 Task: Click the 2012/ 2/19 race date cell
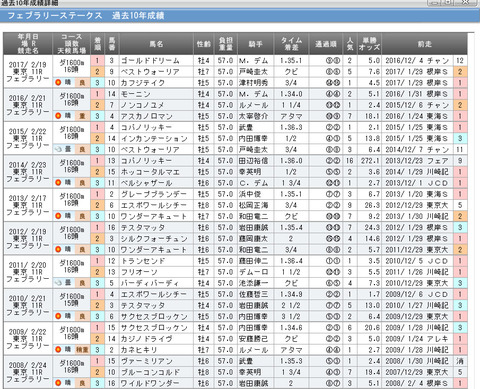click(x=28, y=238)
